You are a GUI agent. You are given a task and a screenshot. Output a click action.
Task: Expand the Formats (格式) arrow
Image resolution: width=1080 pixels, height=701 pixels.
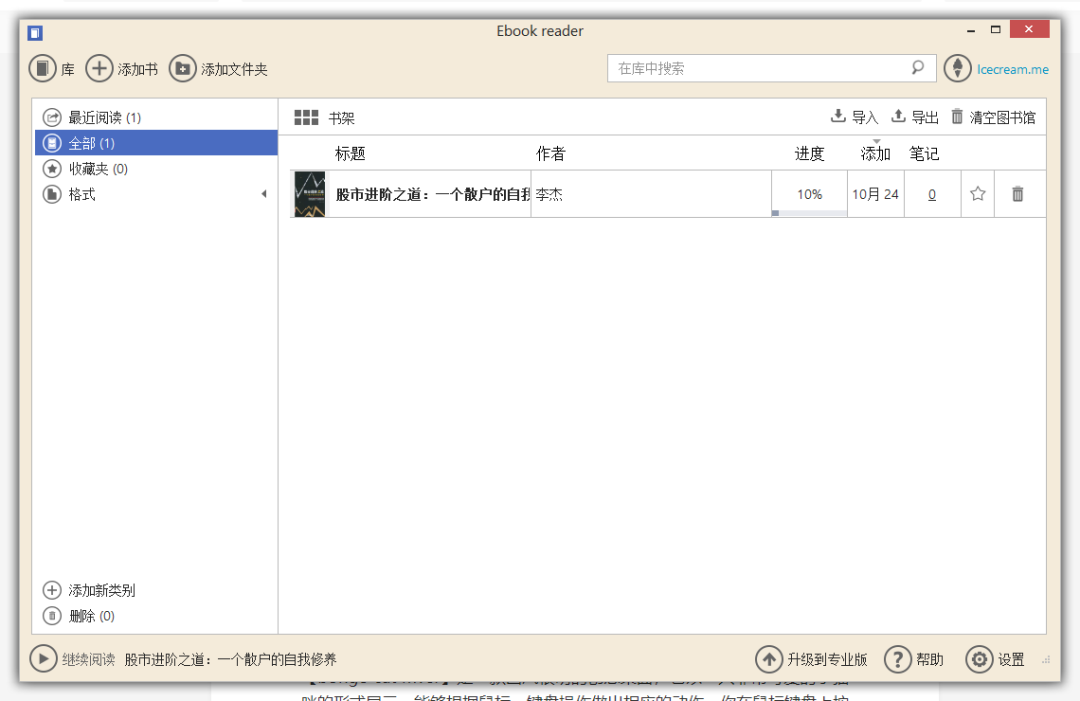[264, 194]
